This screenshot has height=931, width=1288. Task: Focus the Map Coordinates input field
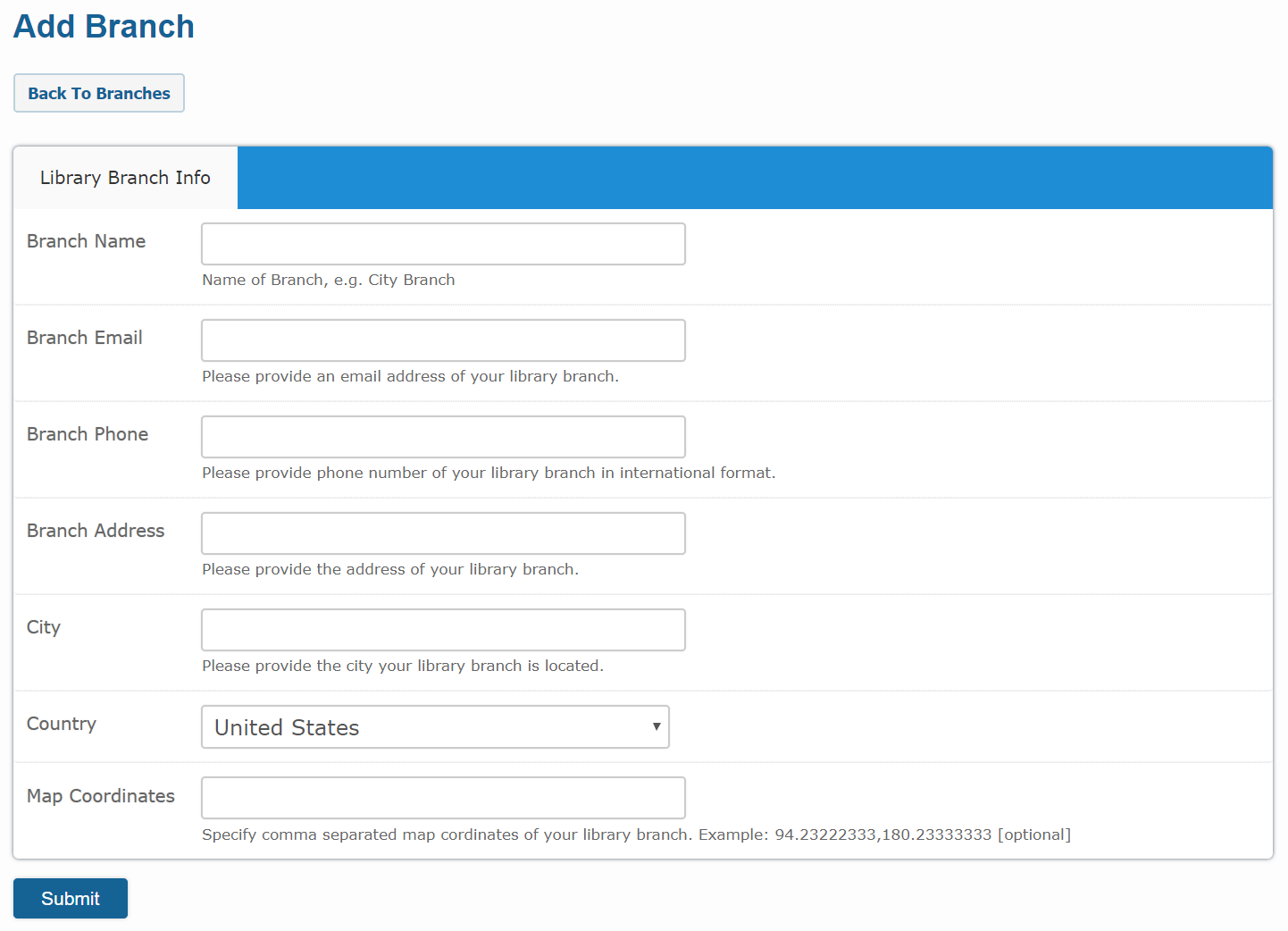[443, 798]
